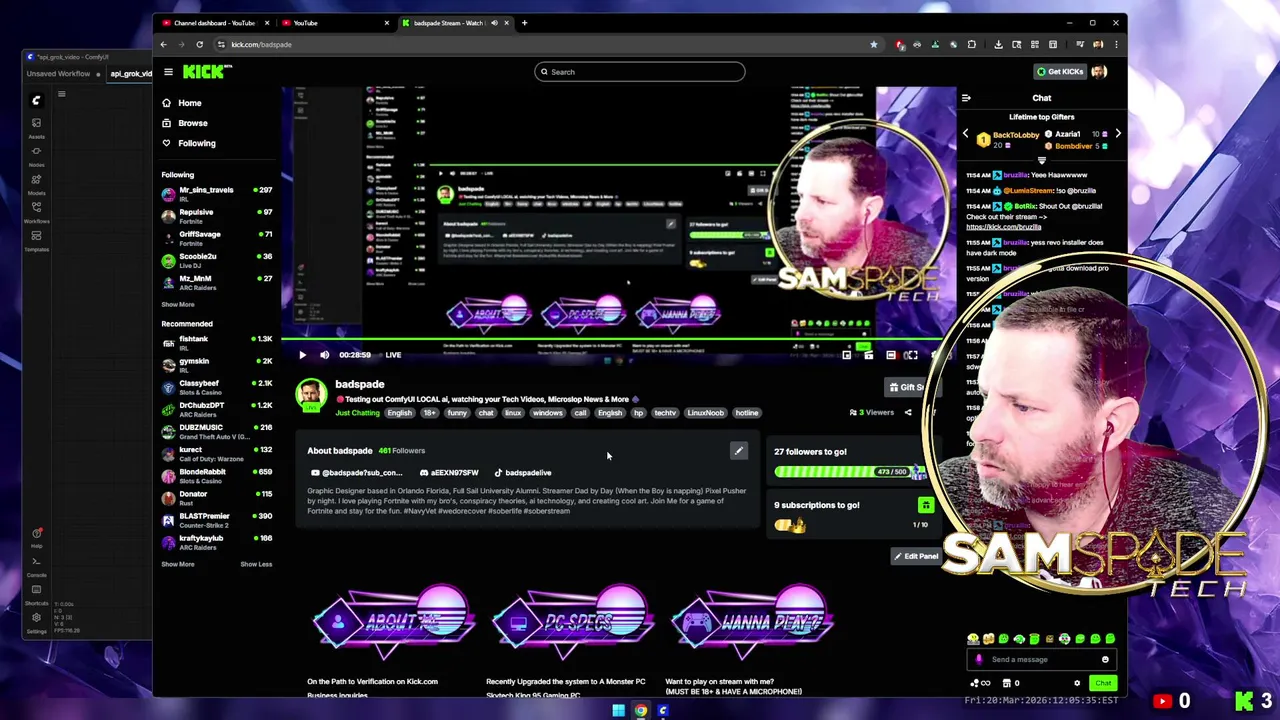Open a new browser tab

[x=525, y=23]
